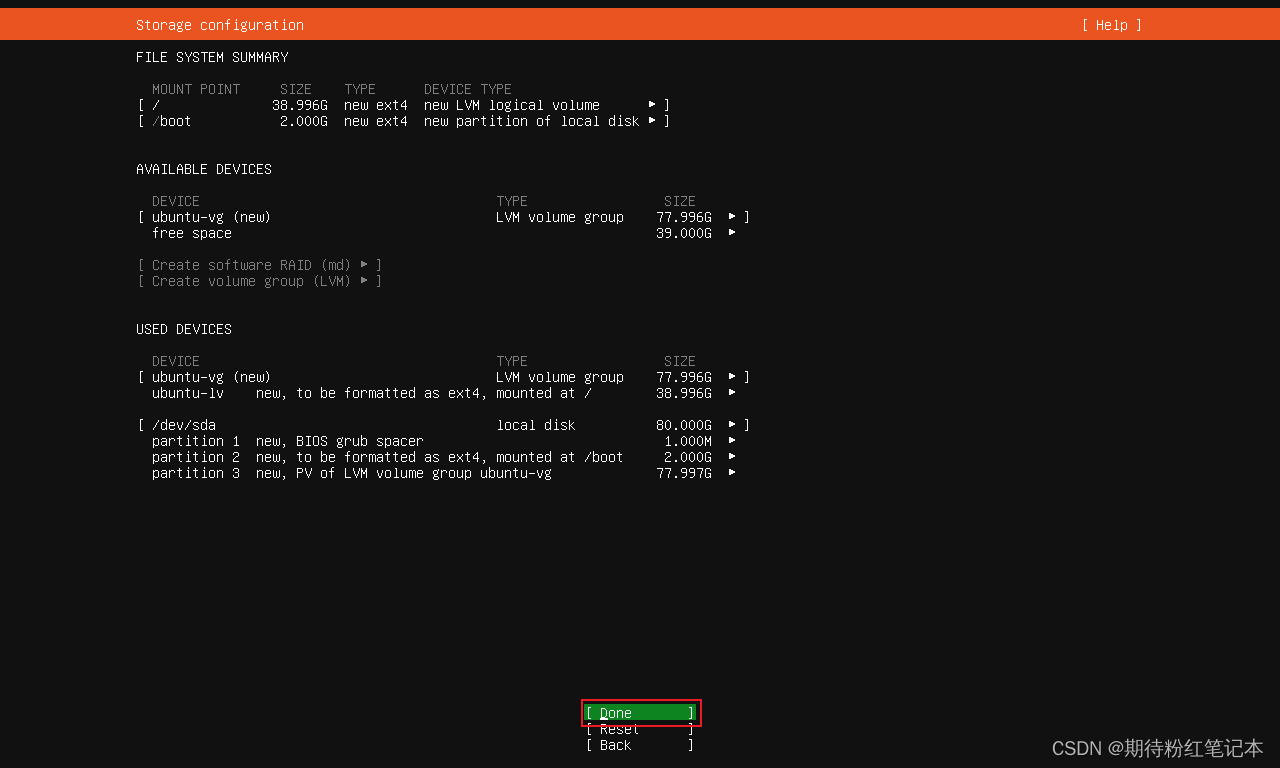Open arrow for partition 1 BIOS grub spacer
Screen dimensions: 1280x768
(x=732, y=441)
